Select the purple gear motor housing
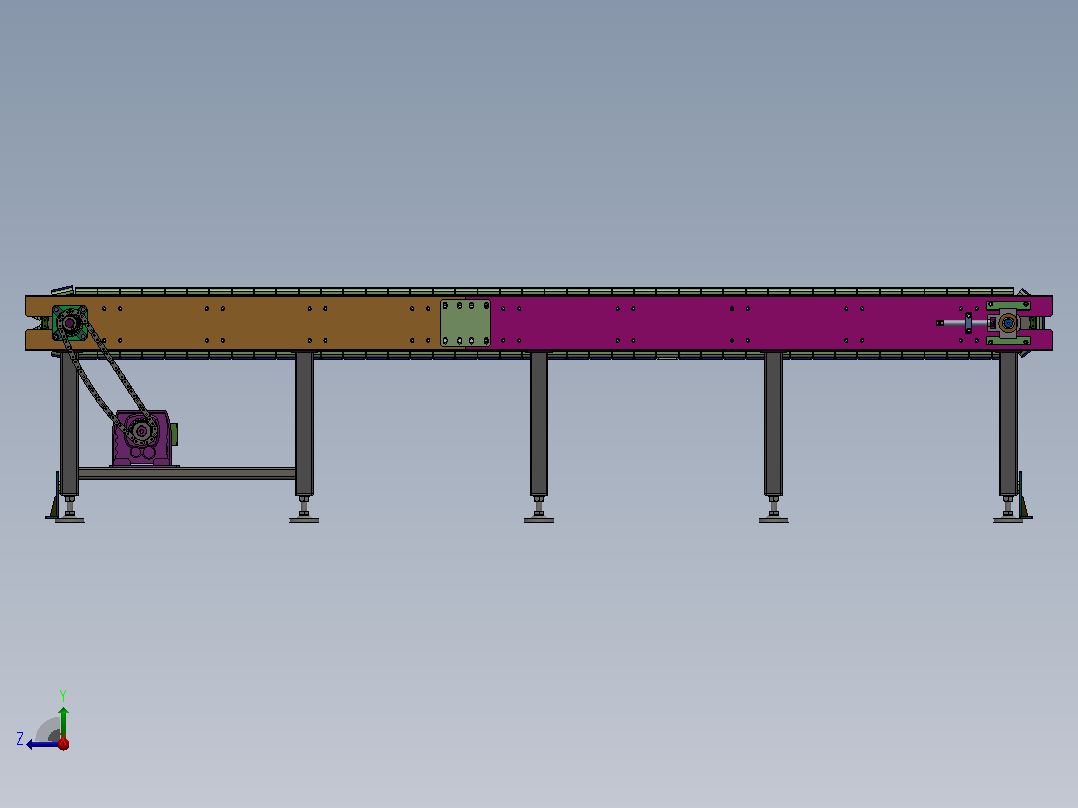1078x808 pixels. tap(142, 439)
